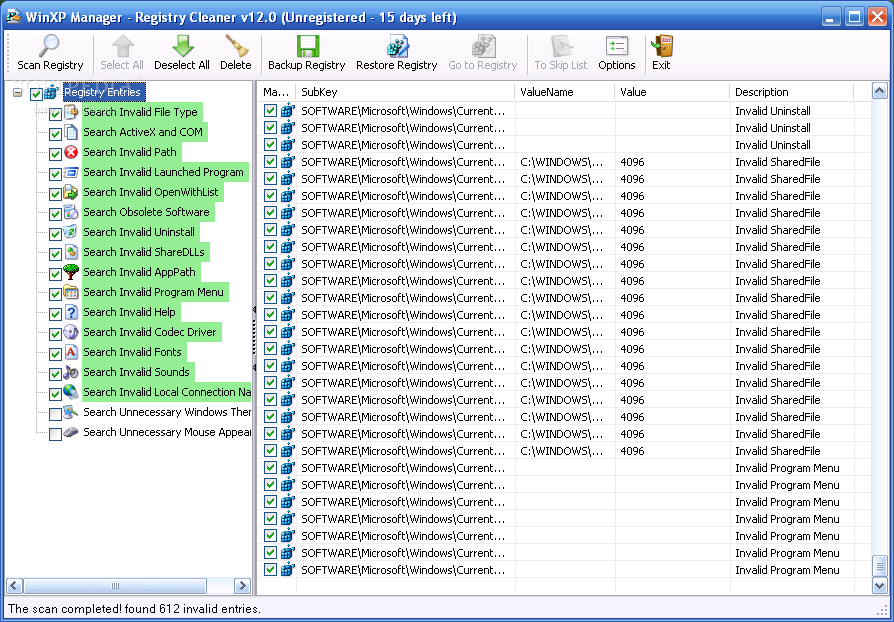894x622 pixels.
Task: Select the Search Unnecessary Mouse Appearance icon
Action: [71, 432]
